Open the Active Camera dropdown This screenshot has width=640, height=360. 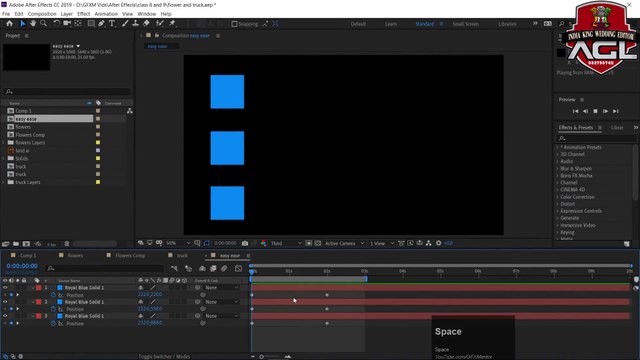pos(344,243)
